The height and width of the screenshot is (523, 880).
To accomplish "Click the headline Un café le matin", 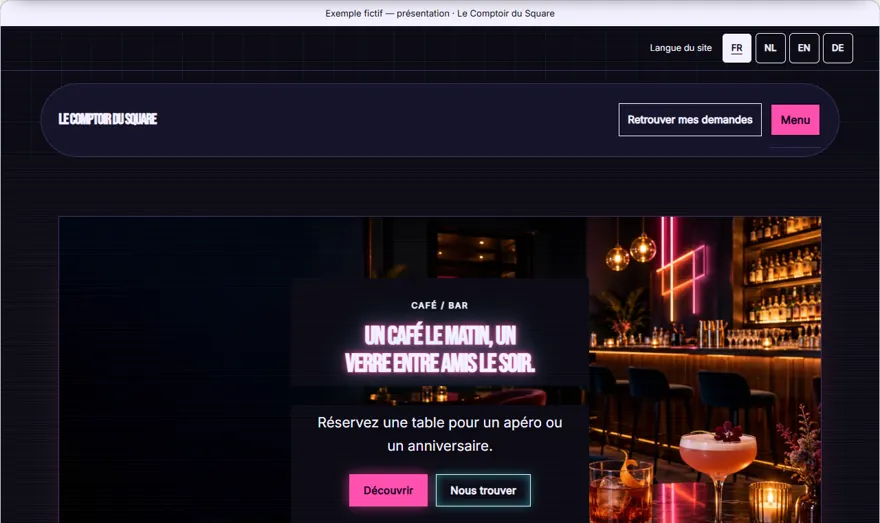I will pyautogui.click(x=439, y=349).
